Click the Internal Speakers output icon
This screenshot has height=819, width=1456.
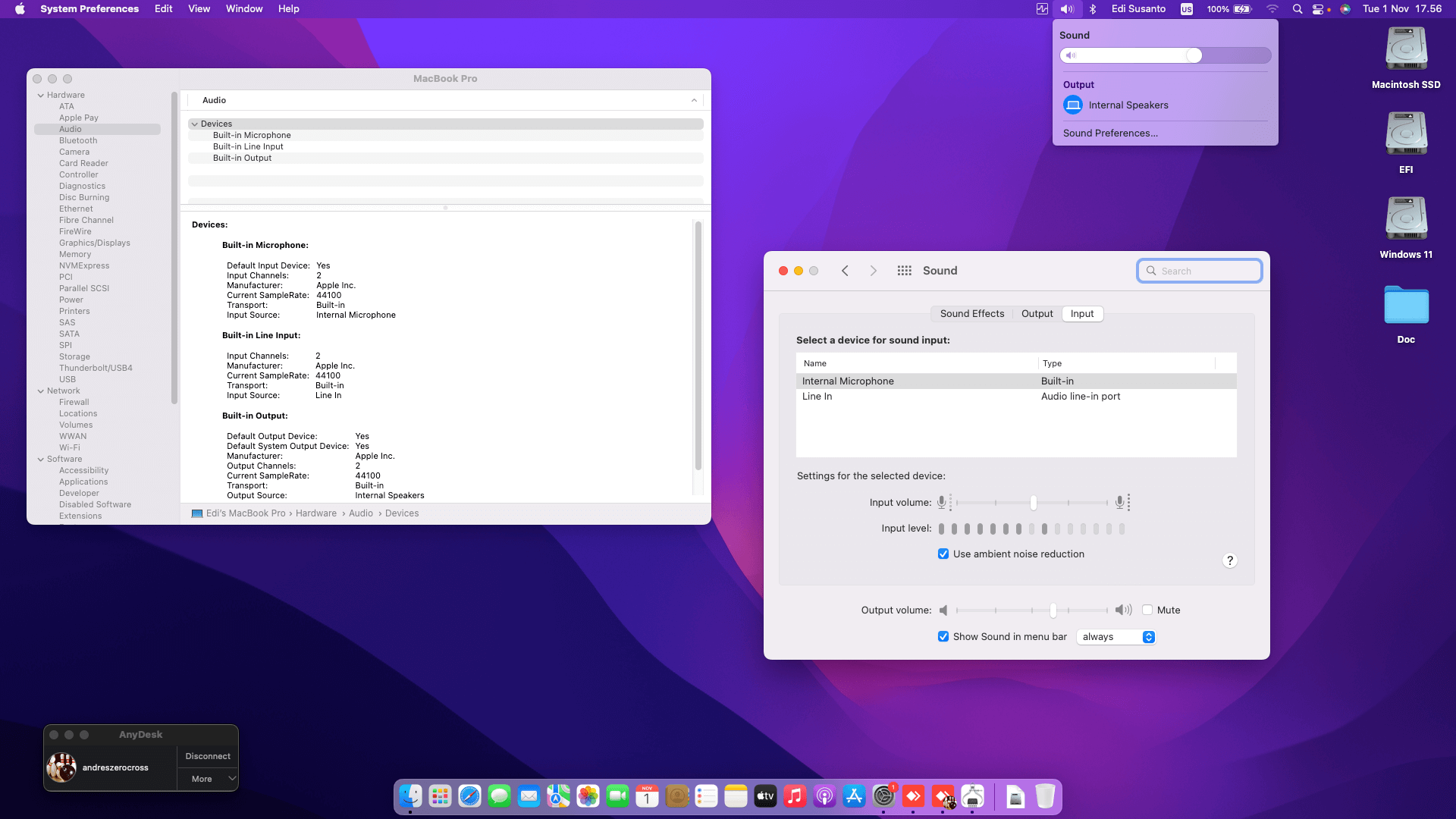click(x=1072, y=105)
